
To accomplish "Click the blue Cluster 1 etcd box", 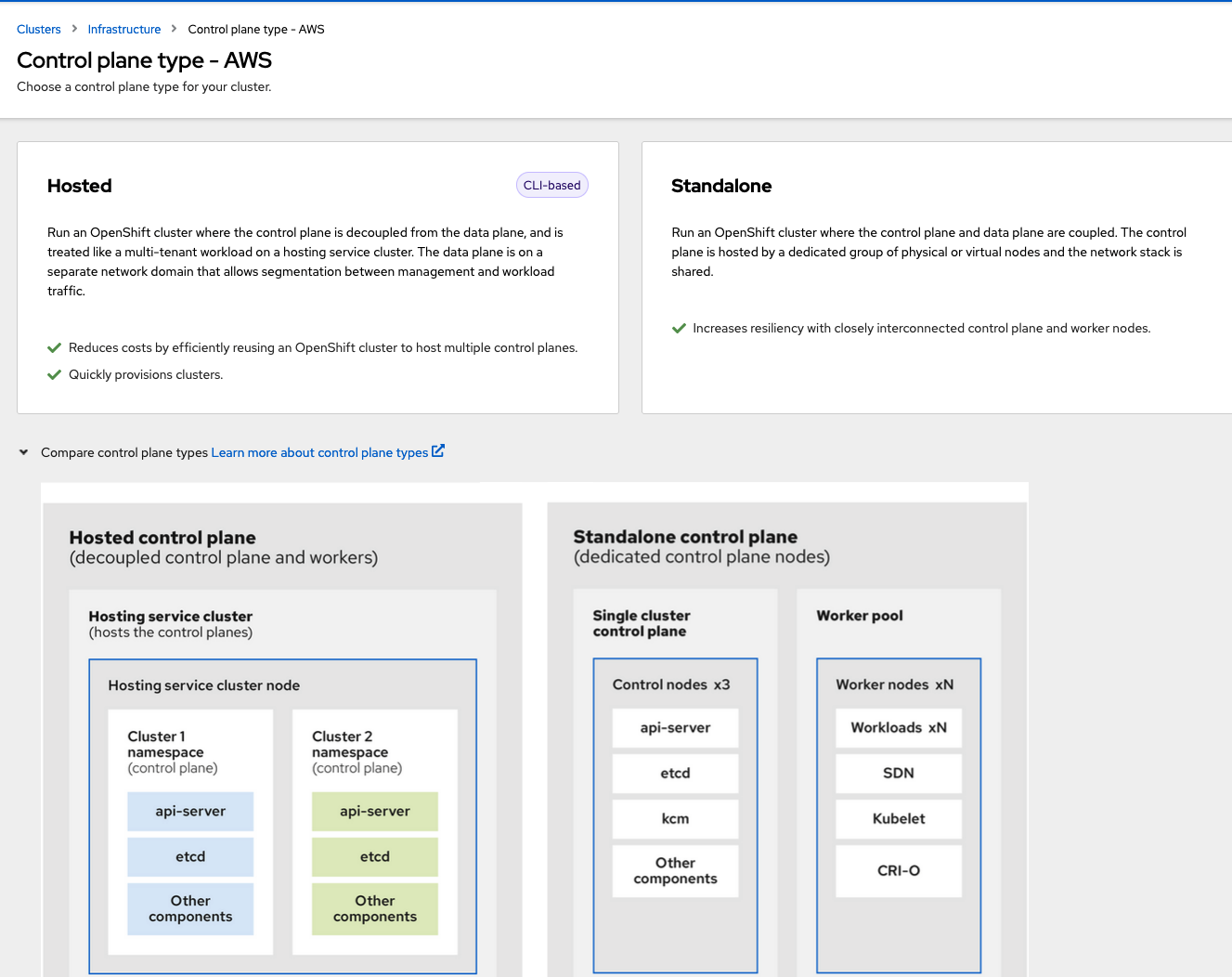I will click(190, 857).
